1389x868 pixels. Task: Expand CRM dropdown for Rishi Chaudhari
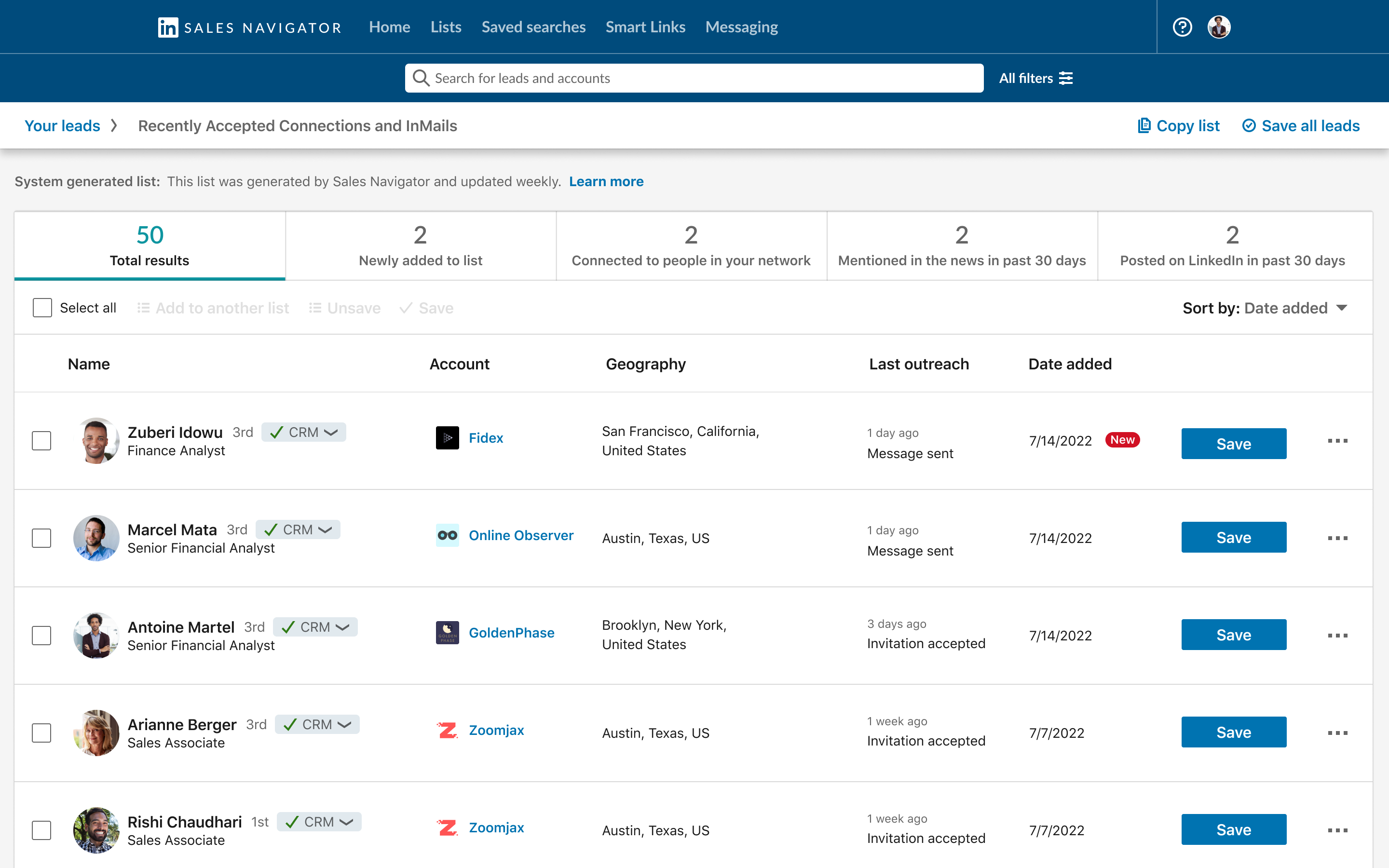(x=319, y=822)
